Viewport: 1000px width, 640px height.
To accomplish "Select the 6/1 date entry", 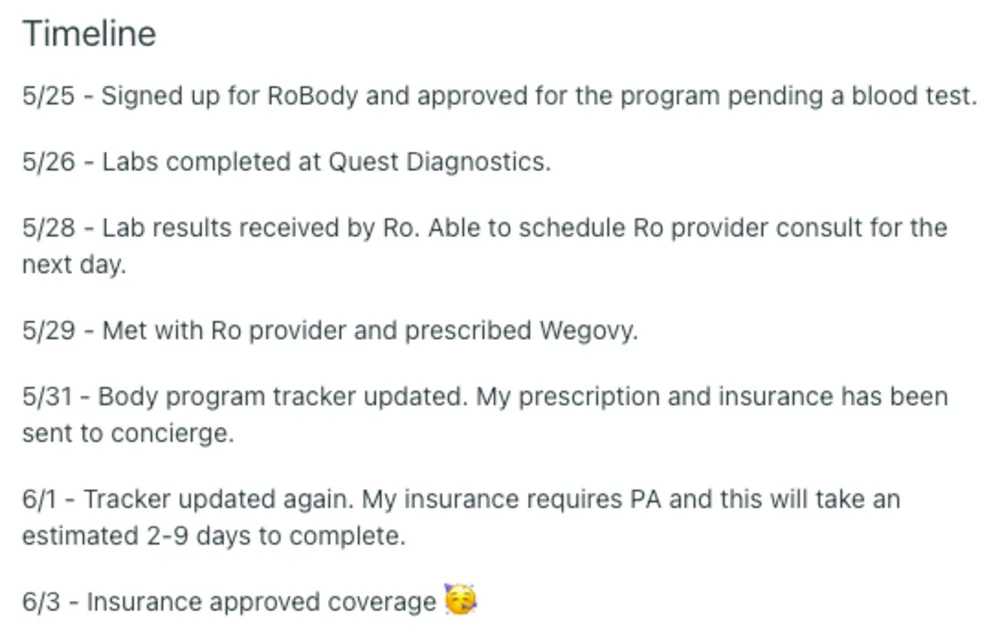I will pos(42,499).
